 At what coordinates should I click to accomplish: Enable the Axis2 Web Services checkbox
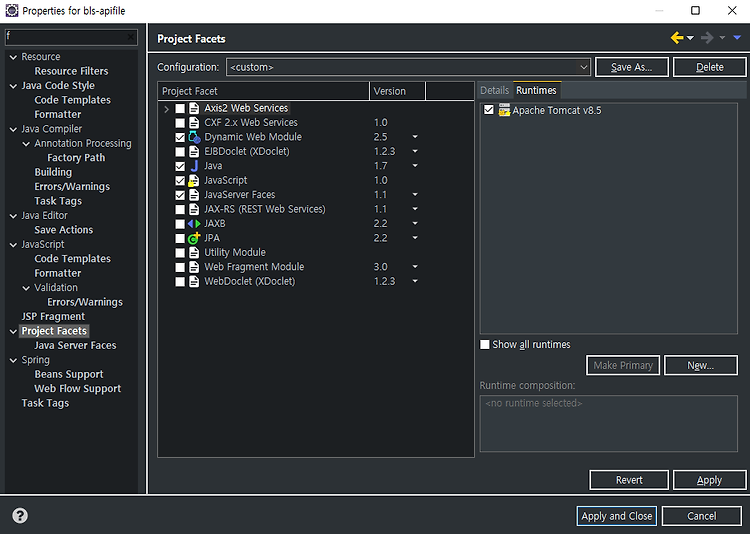coord(180,109)
